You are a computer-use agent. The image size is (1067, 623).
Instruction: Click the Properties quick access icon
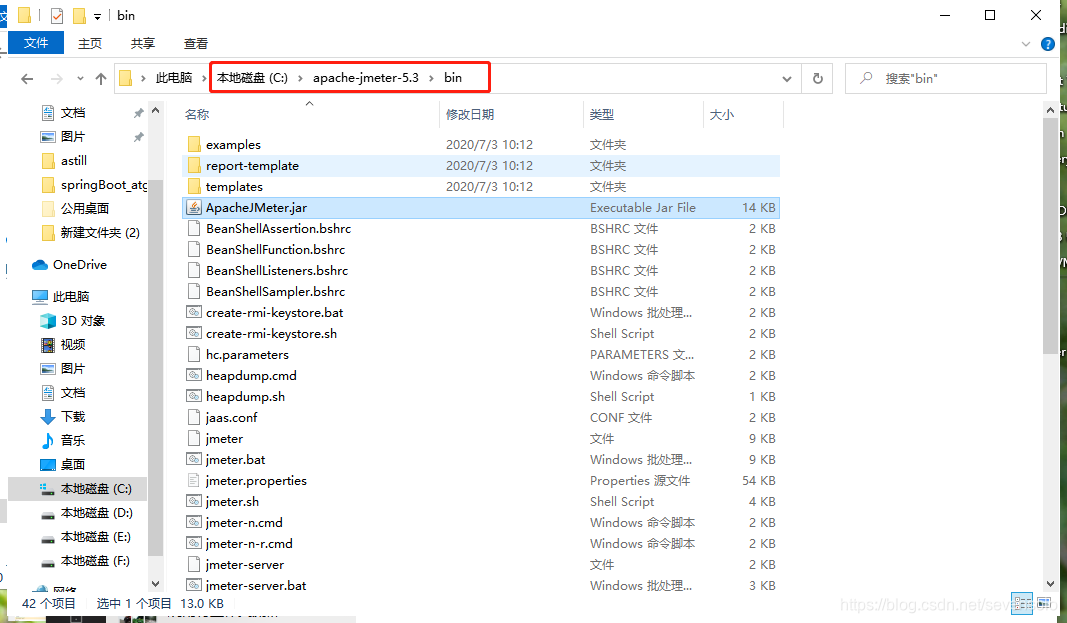click(57, 16)
